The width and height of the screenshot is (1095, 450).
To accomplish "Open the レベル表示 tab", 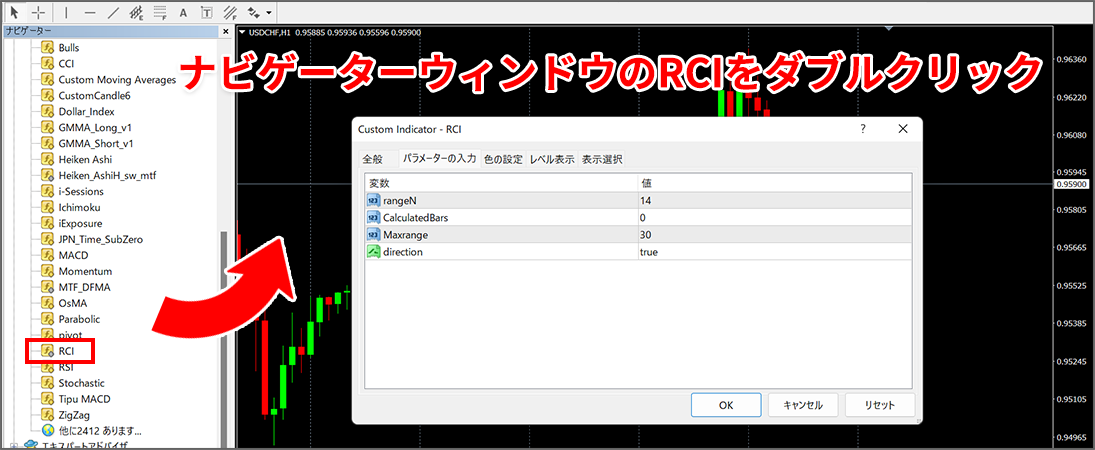I will point(552,159).
